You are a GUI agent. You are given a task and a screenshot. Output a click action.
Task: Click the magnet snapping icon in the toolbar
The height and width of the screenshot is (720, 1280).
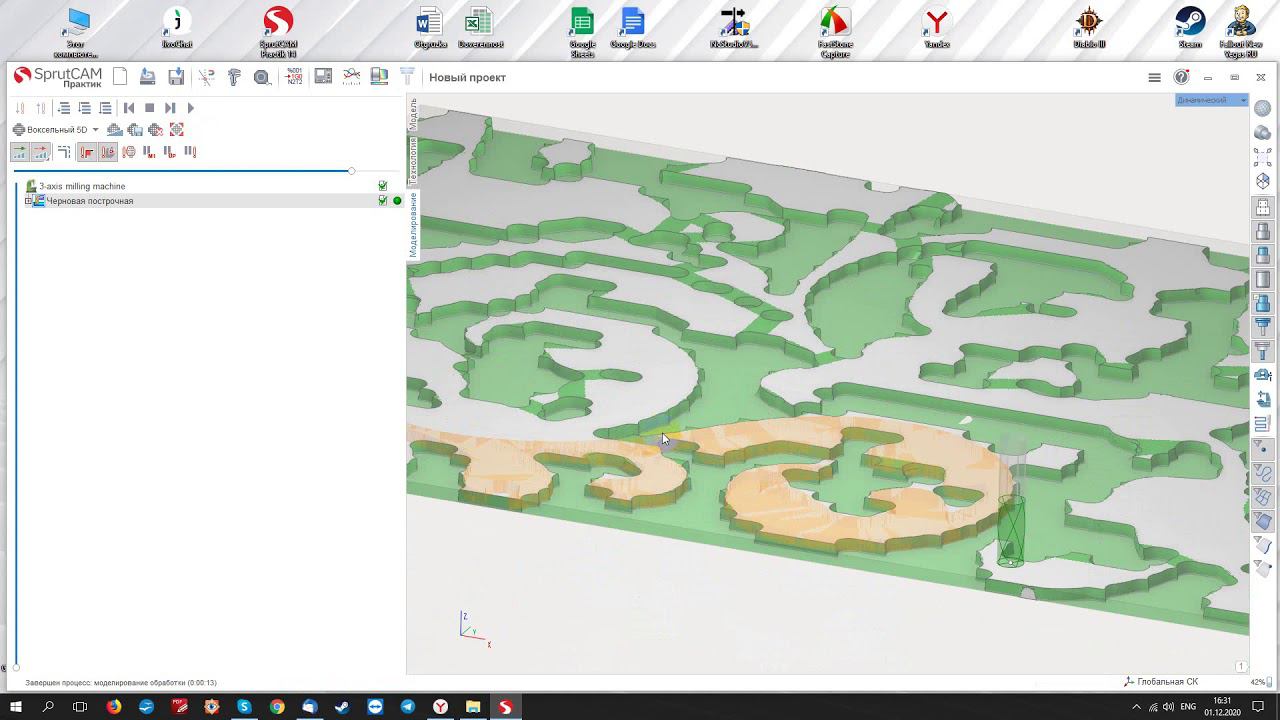coord(206,77)
